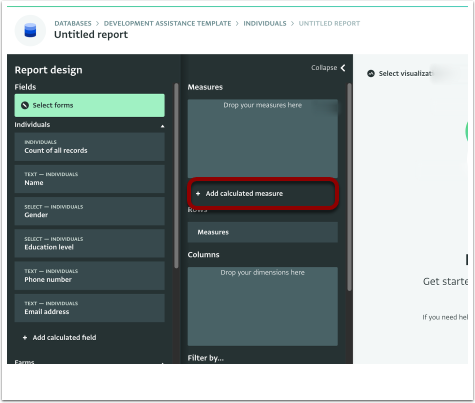
Task: Select the Gender field
Action: 89,211
